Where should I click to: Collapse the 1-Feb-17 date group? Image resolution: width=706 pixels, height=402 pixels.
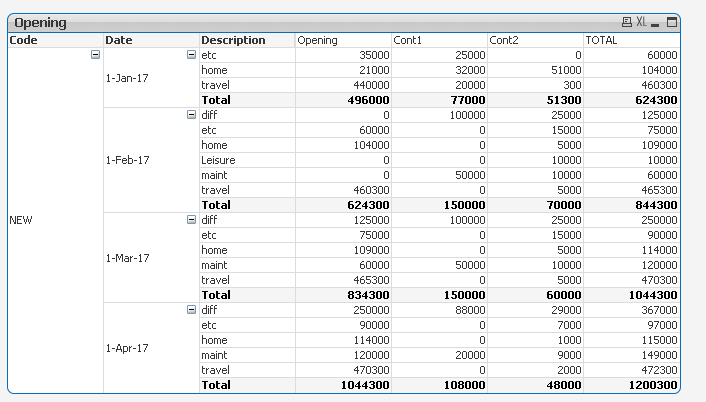point(191,115)
